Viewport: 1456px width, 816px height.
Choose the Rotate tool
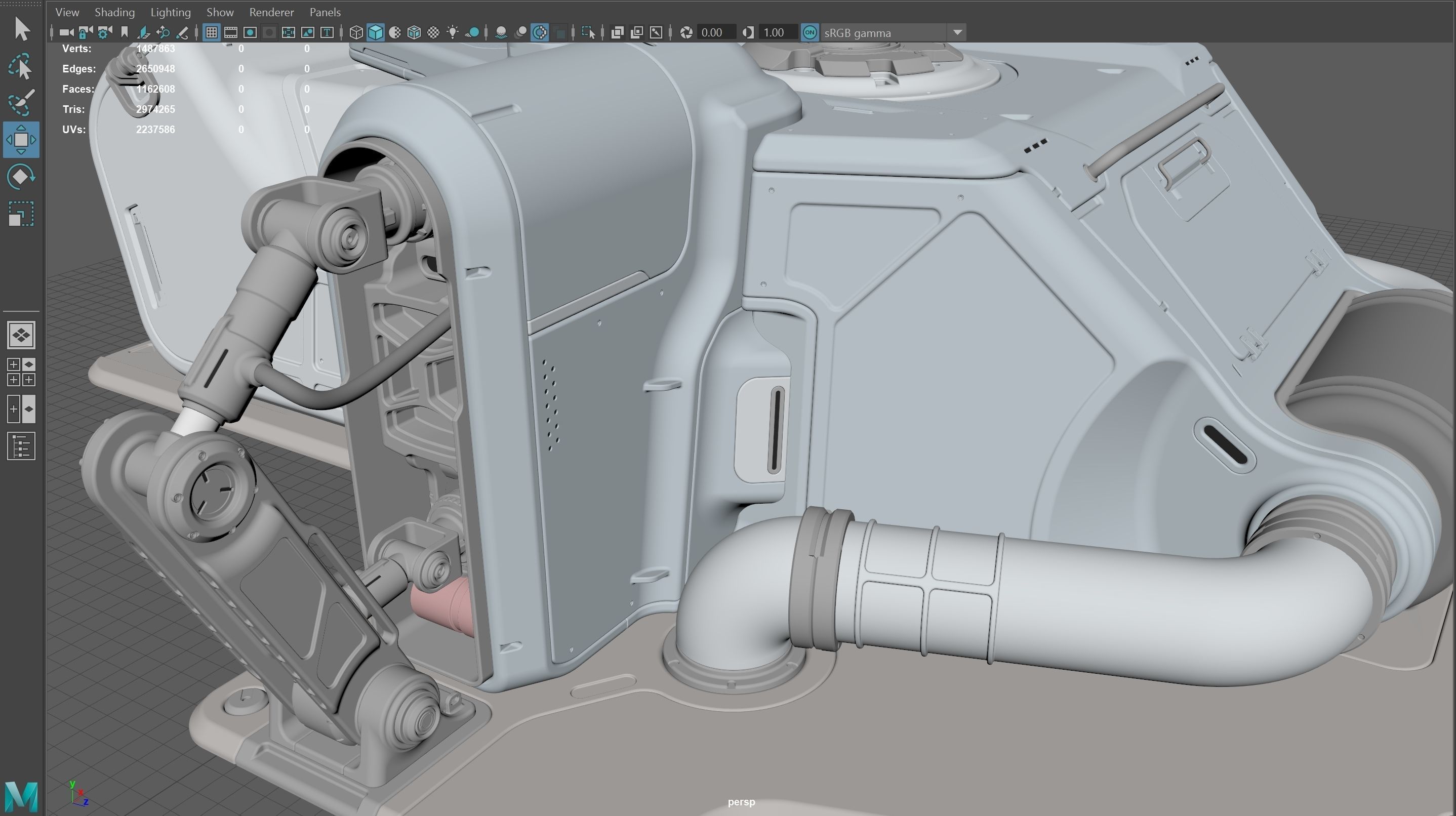21,176
